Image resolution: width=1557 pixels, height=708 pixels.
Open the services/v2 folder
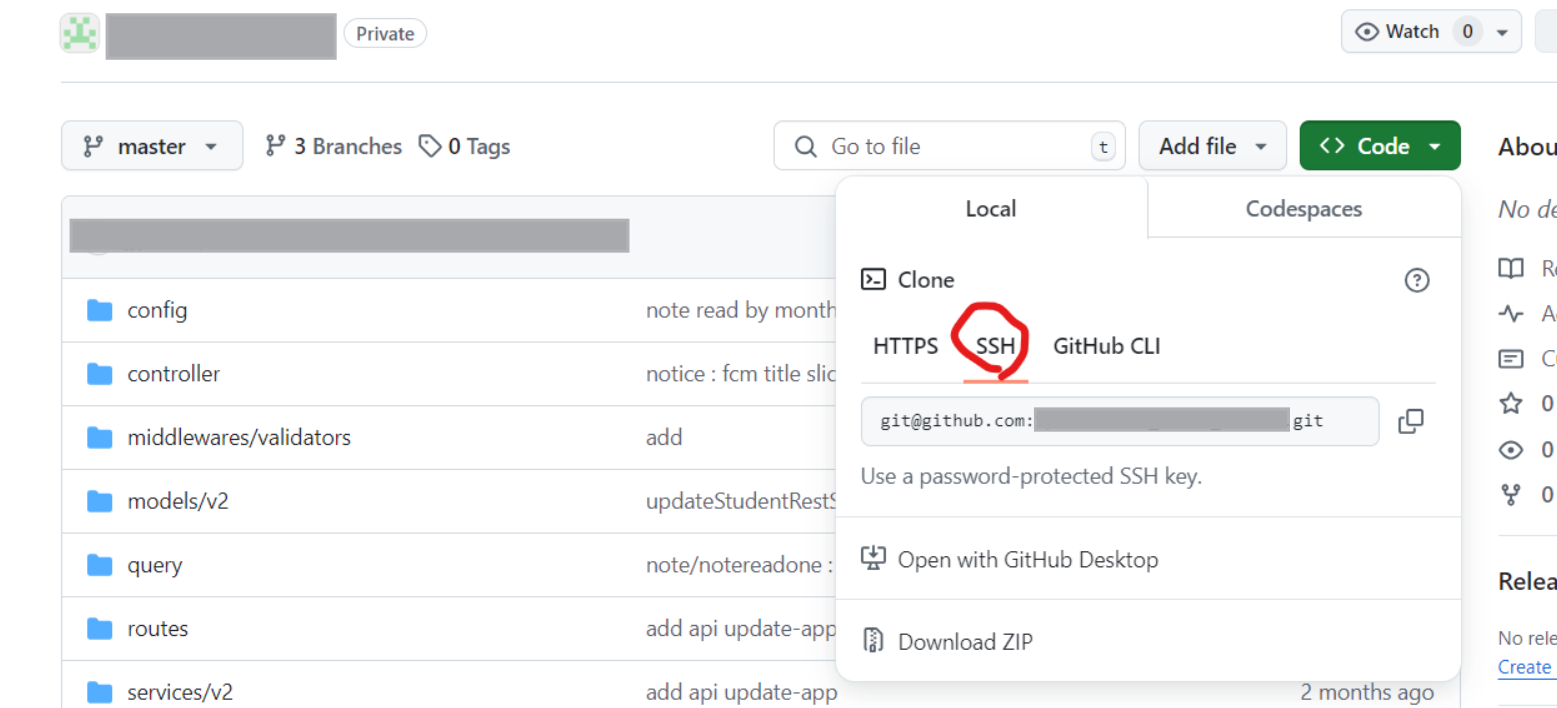(180, 692)
